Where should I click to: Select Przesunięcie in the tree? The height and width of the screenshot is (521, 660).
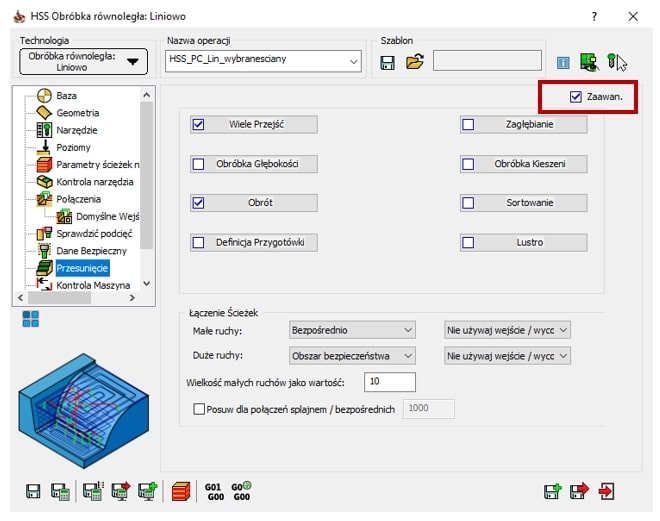82,268
